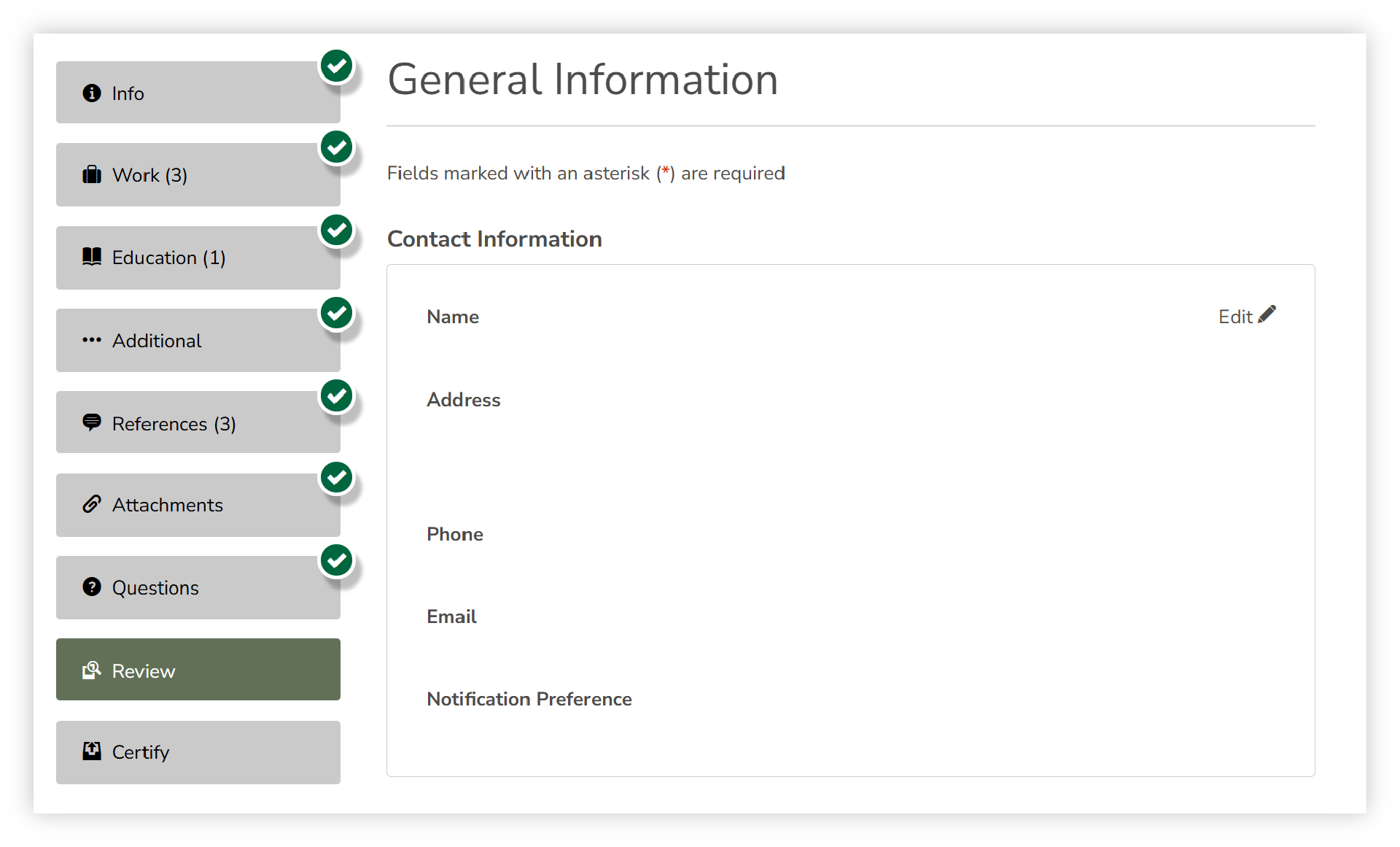The height and width of the screenshot is (847, 1400).
Task: Click green checkmark badge on Work step
Action: click(337, 148)
